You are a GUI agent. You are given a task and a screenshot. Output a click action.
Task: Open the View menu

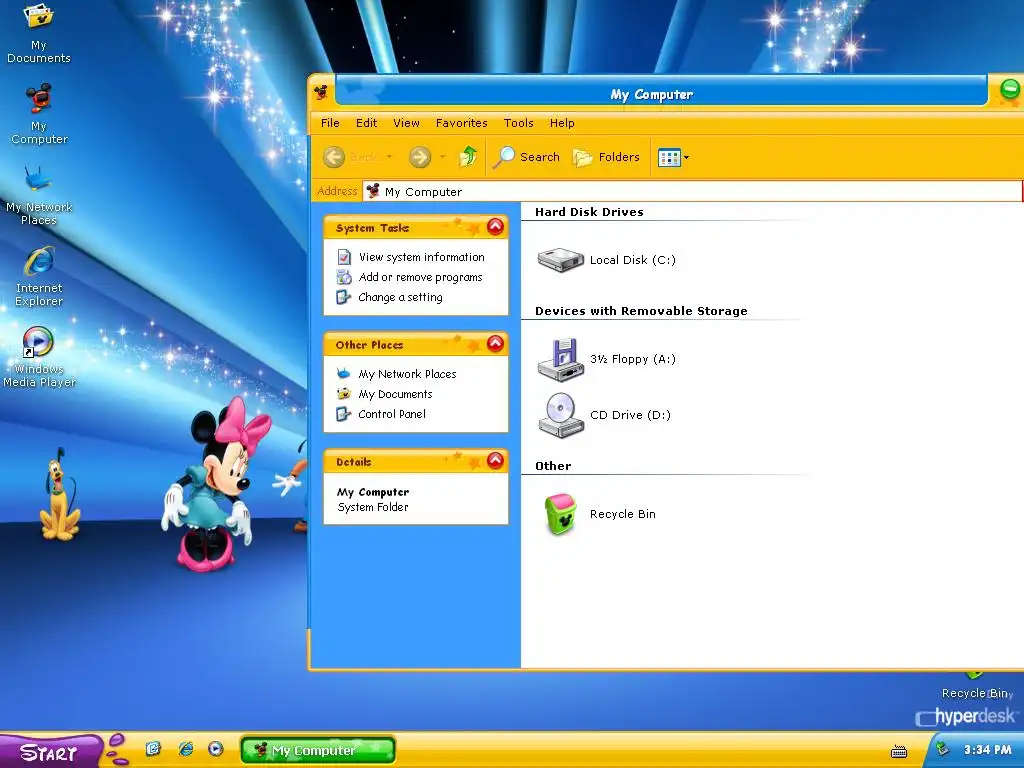(406, 123)
